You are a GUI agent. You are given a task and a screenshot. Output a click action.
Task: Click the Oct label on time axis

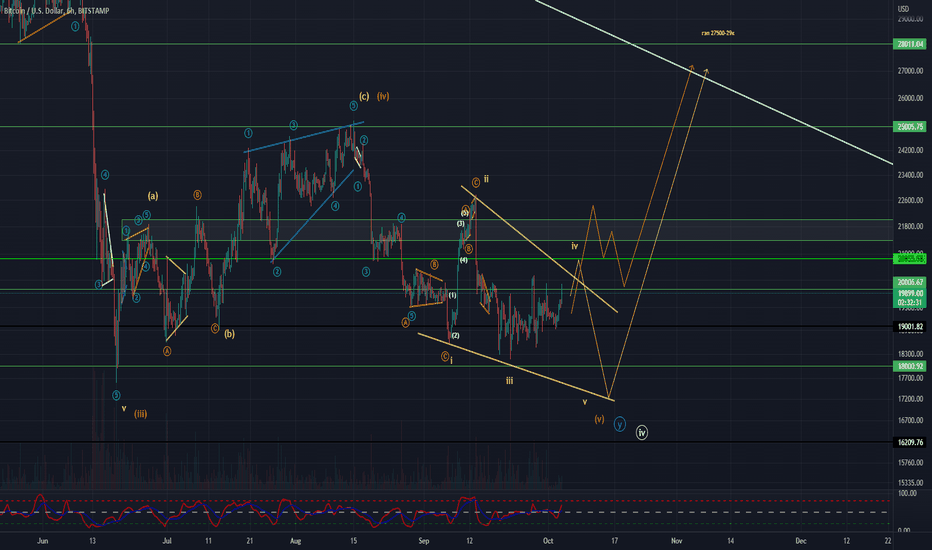[x=548, y=541]
